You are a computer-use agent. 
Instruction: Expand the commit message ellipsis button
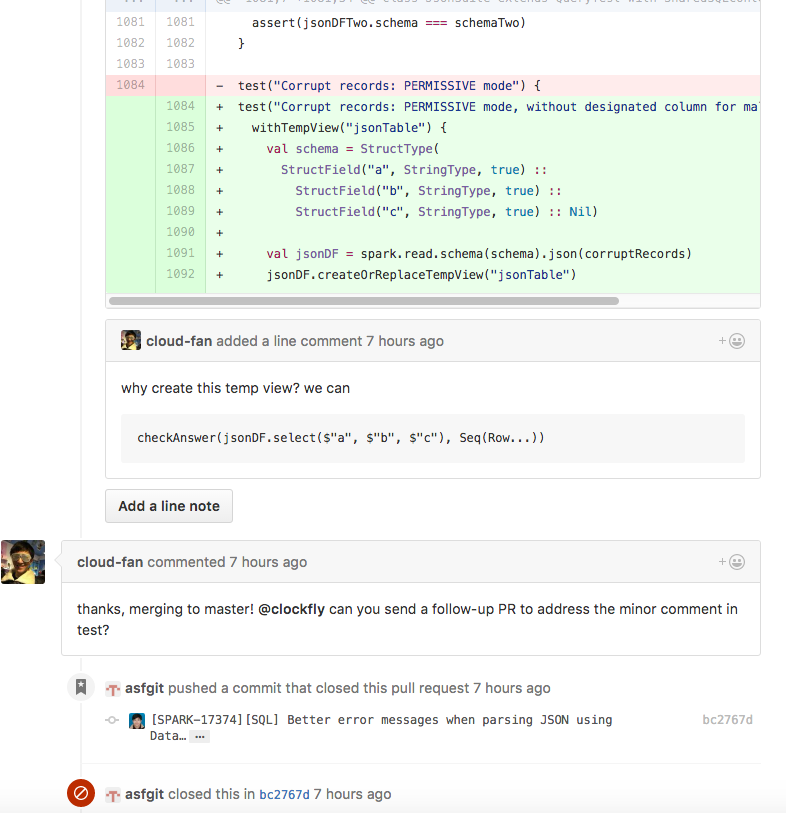200,736
